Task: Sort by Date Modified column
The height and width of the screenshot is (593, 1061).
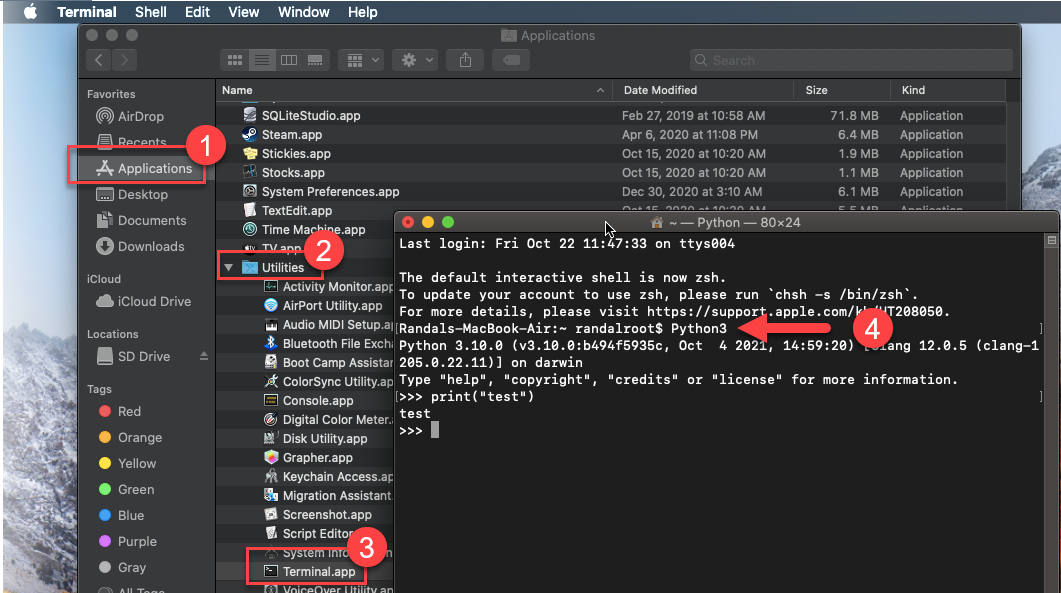Action: 703,90
